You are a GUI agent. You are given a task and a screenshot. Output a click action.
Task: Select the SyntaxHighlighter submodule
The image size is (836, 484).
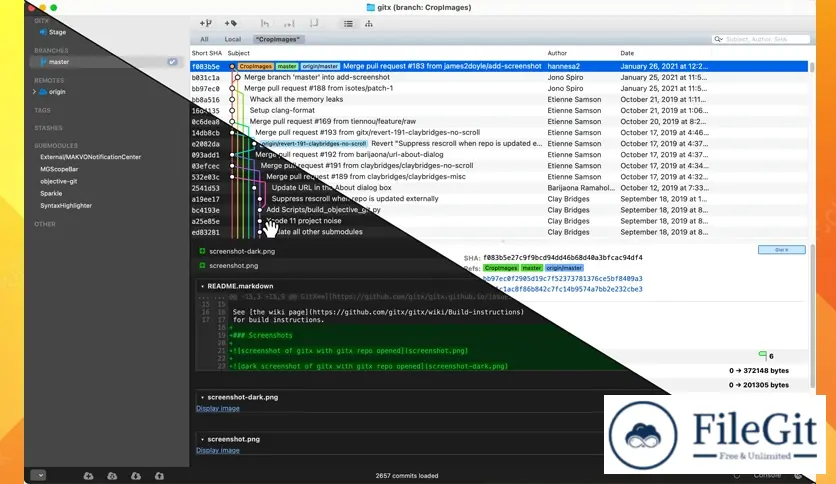[66, 206]
